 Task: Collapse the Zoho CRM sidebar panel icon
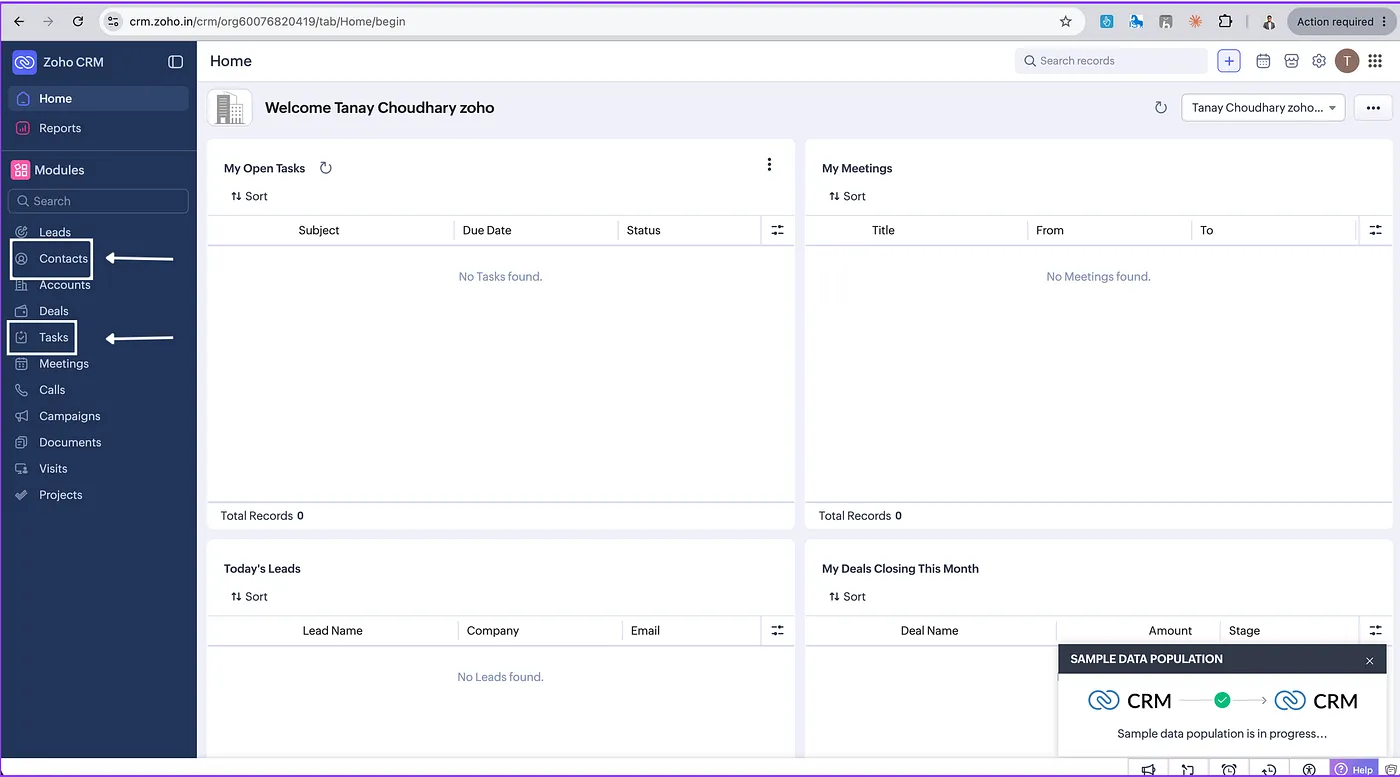point(176,62)
